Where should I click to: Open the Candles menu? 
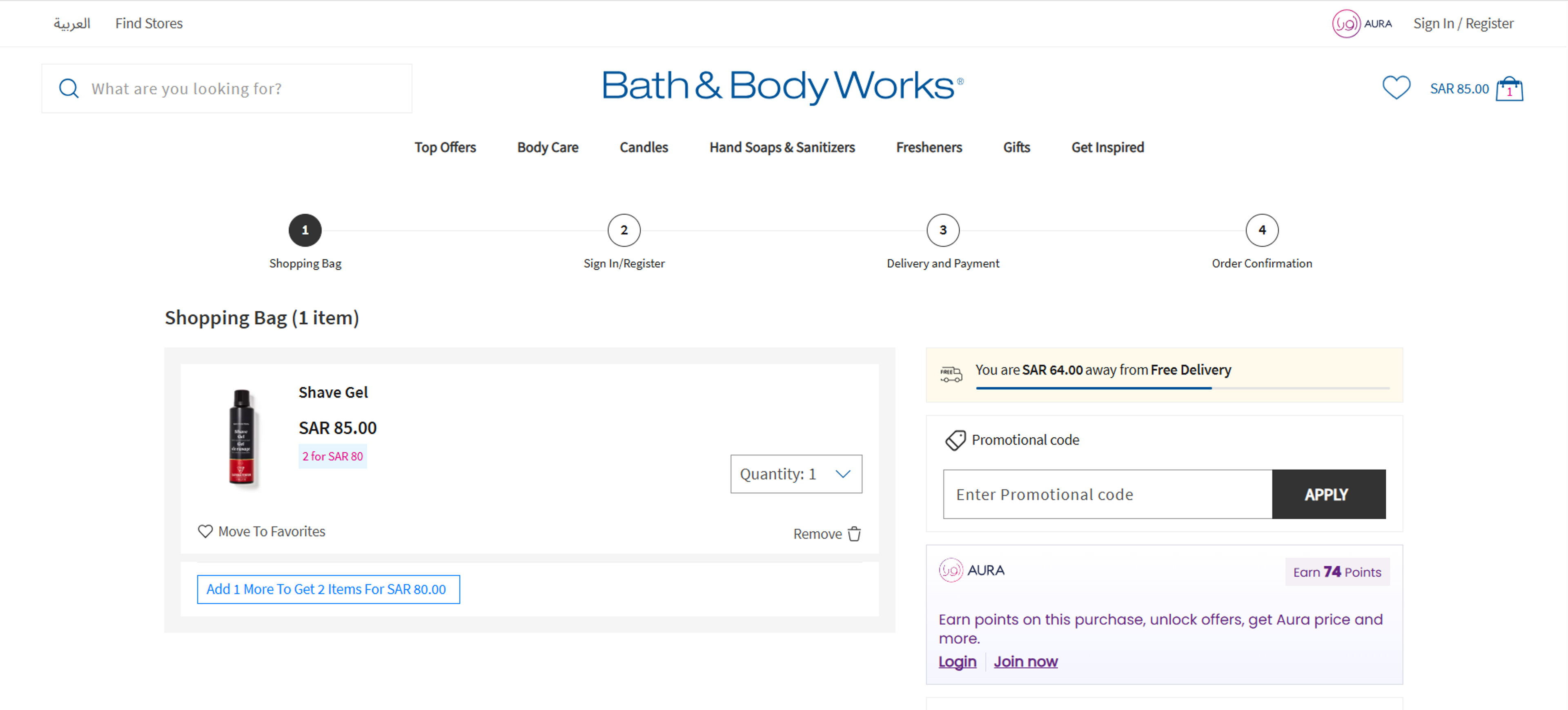[x=644, y=147]
